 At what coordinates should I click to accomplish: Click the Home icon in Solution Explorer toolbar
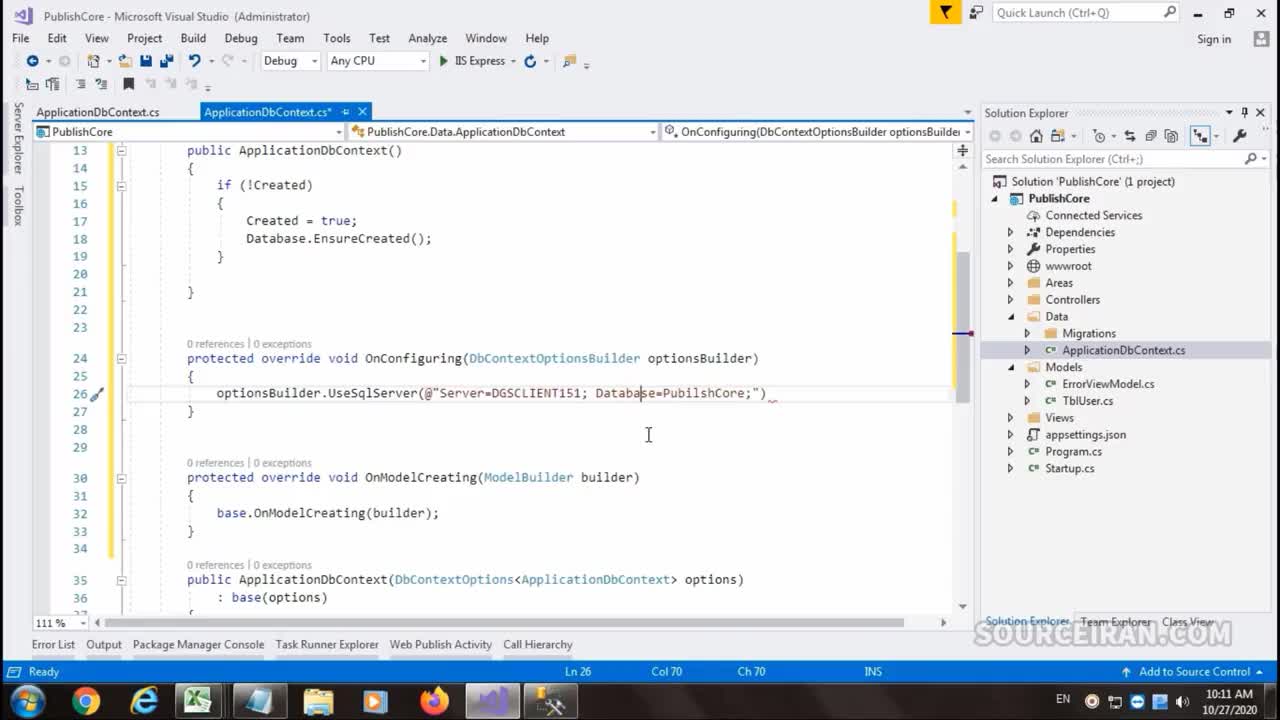1037,136
